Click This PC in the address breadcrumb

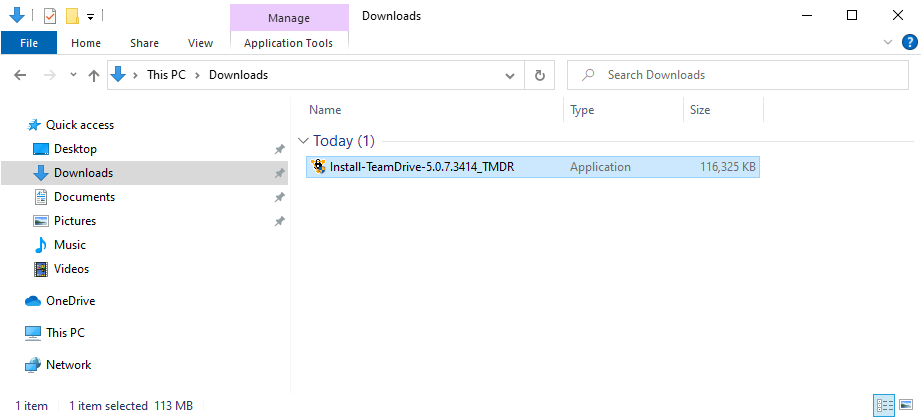166,75
